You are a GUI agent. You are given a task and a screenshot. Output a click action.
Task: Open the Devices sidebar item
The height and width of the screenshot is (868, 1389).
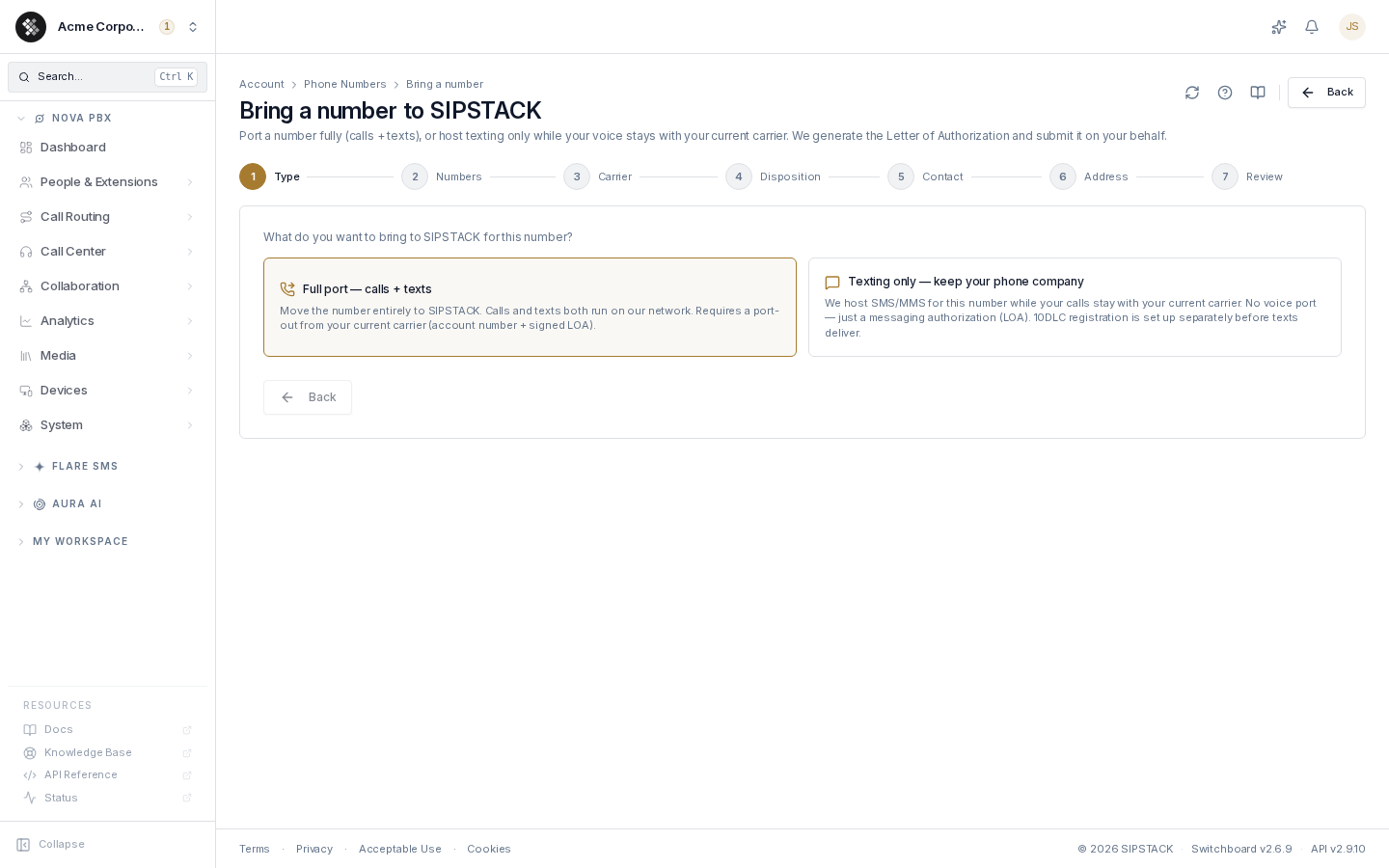point(107,391)
